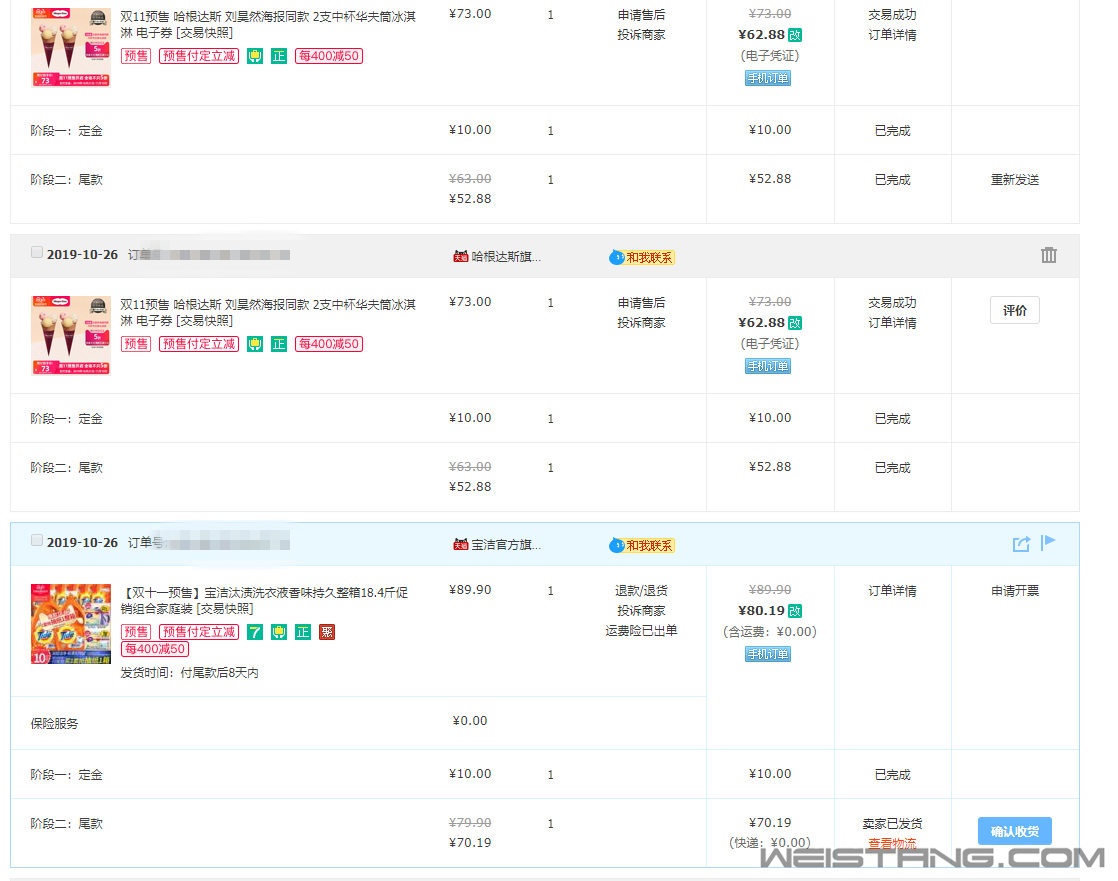The height and width of the screenshot is (881, 1118).
Task: Click green 7 seven-day return icon
Action: pos(255,632)
